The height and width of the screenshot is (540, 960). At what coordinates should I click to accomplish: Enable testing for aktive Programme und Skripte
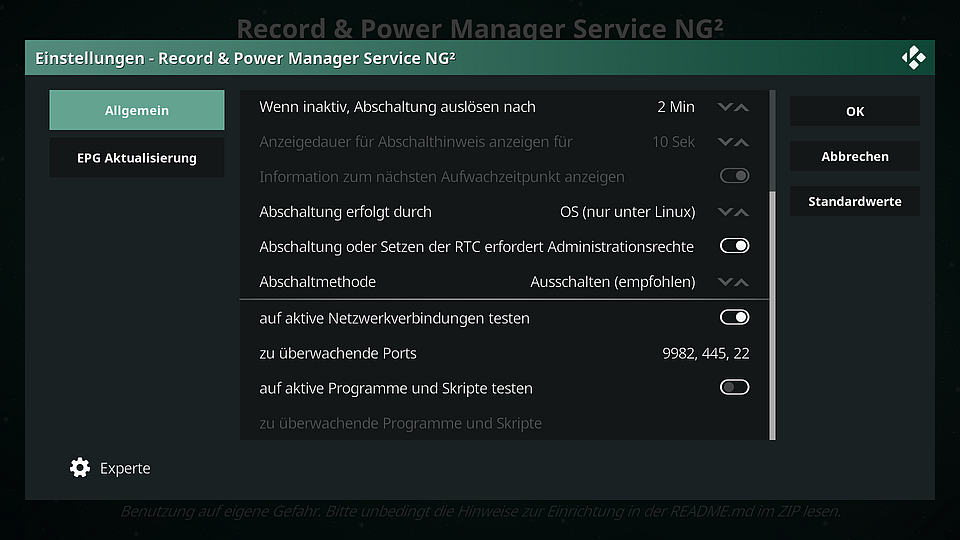[x=734, y=388]
